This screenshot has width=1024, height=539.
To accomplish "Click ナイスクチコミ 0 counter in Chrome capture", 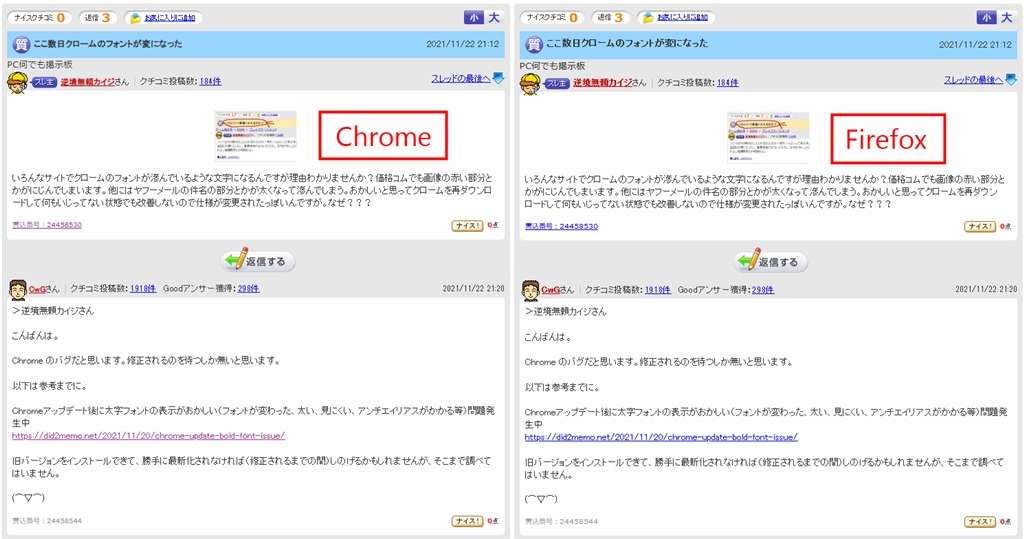I will [x=39, y=18].
